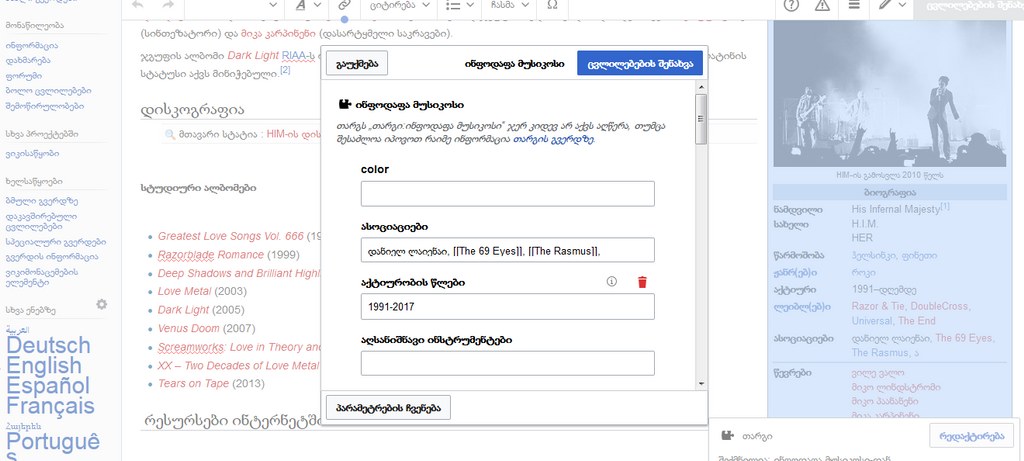Open Razorblade Romance album link
Viewport: 1024px width, 461px height.
(x=210, y=254)
